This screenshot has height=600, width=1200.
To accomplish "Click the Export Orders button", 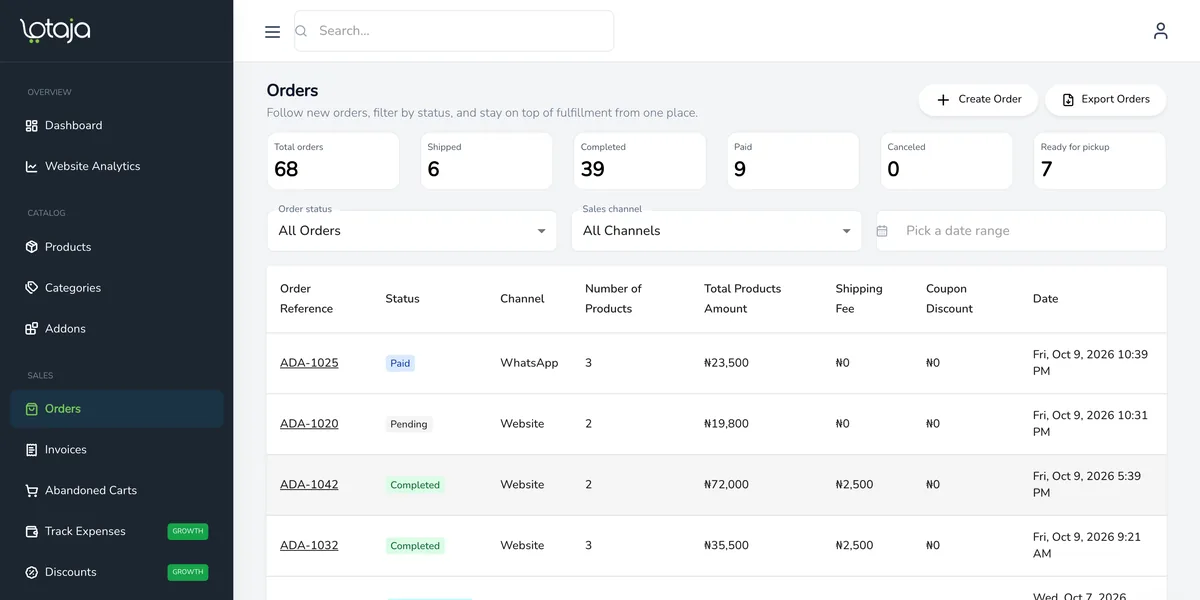I will point(1105,100).
